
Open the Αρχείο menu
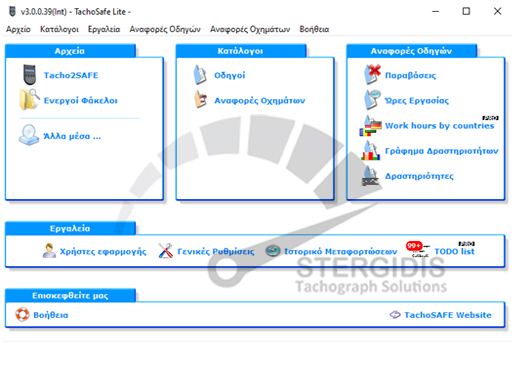[x=18, y=29]
